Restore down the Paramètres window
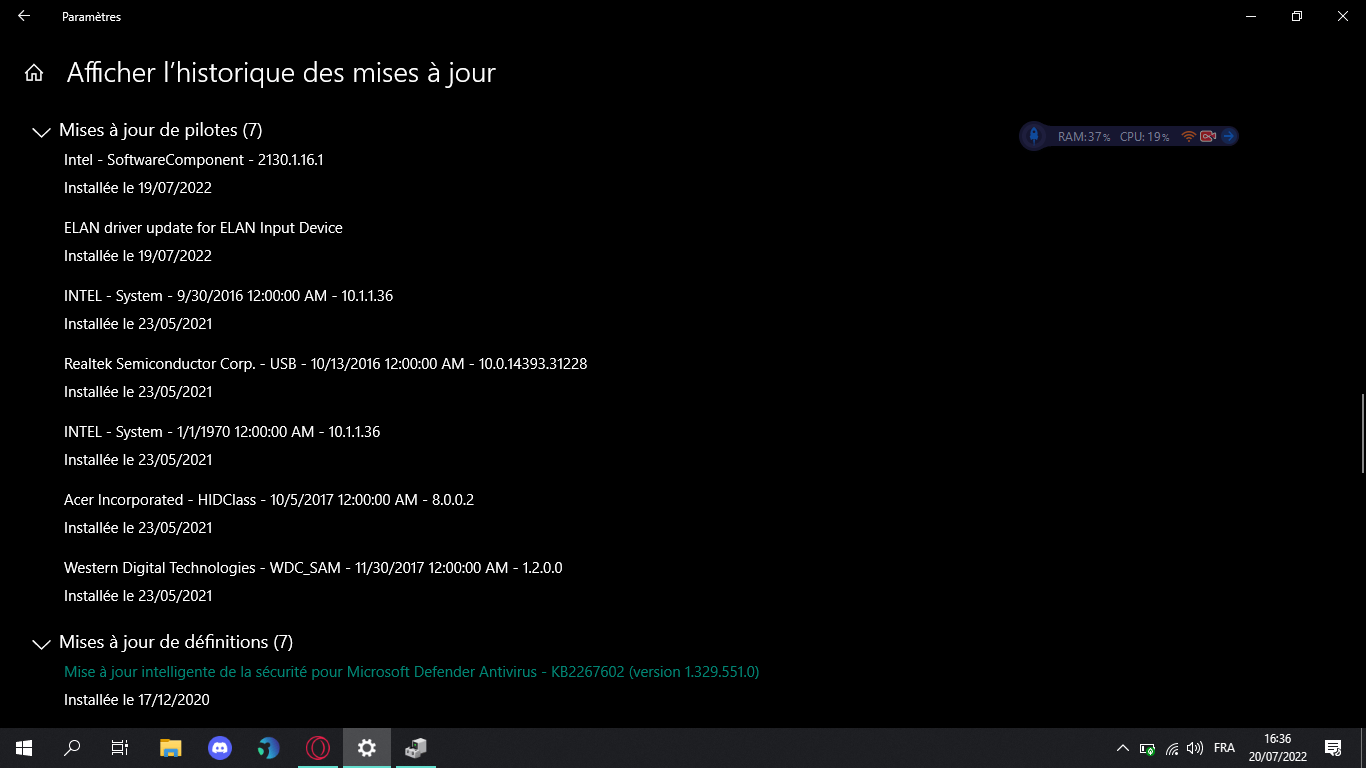The image size is (1366, 768). [x=1297, y=16]
